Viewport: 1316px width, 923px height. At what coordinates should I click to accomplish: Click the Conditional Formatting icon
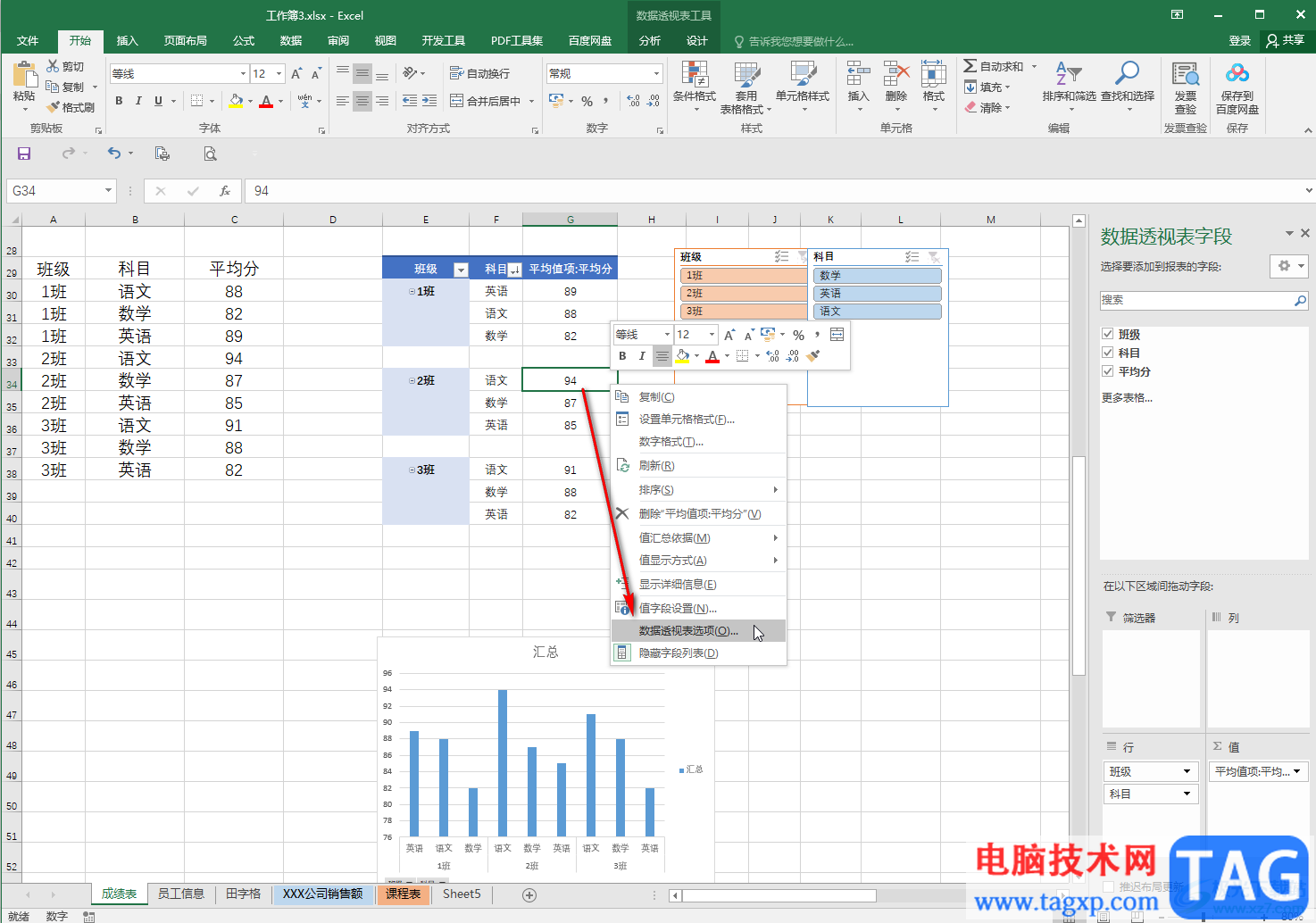(x=694, y=74)
